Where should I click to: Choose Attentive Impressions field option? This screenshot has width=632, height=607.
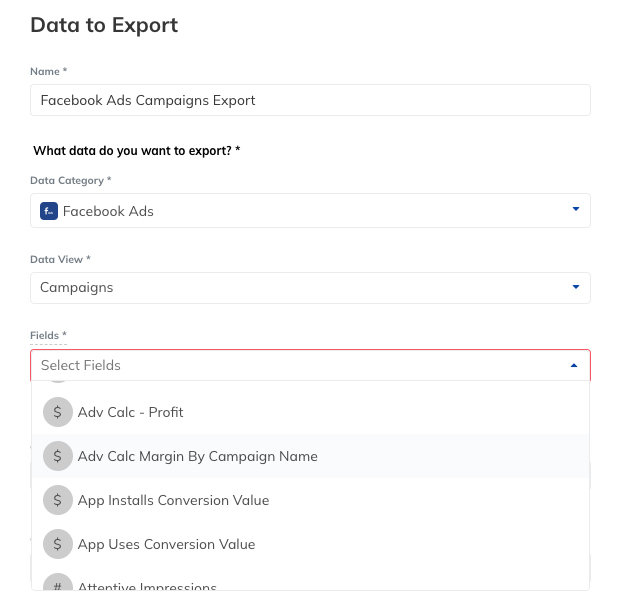pyautogui.click(x=310, y=579)
